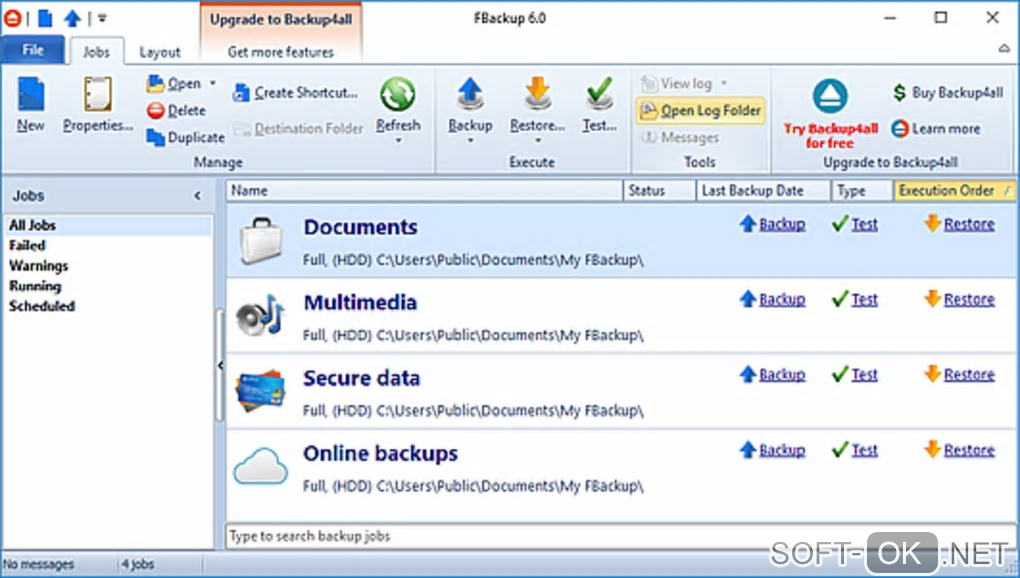Image resolution: width=1020 pixels, height=578 pixels.
Task: Sort jobs by the Status column
Action: (x=659, y=190)
